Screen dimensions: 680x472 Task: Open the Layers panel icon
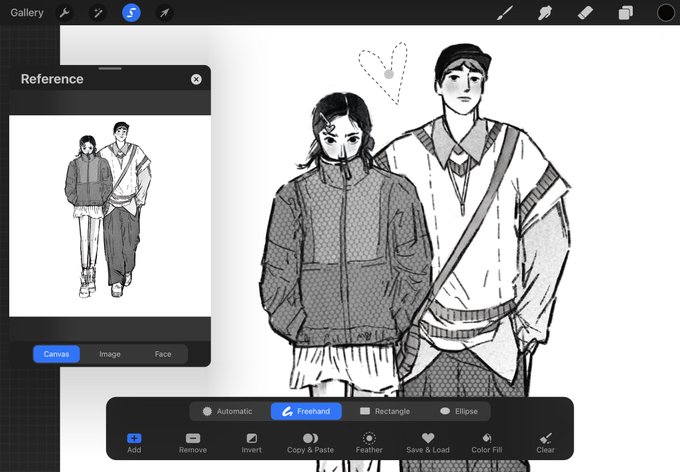[625, 13]
